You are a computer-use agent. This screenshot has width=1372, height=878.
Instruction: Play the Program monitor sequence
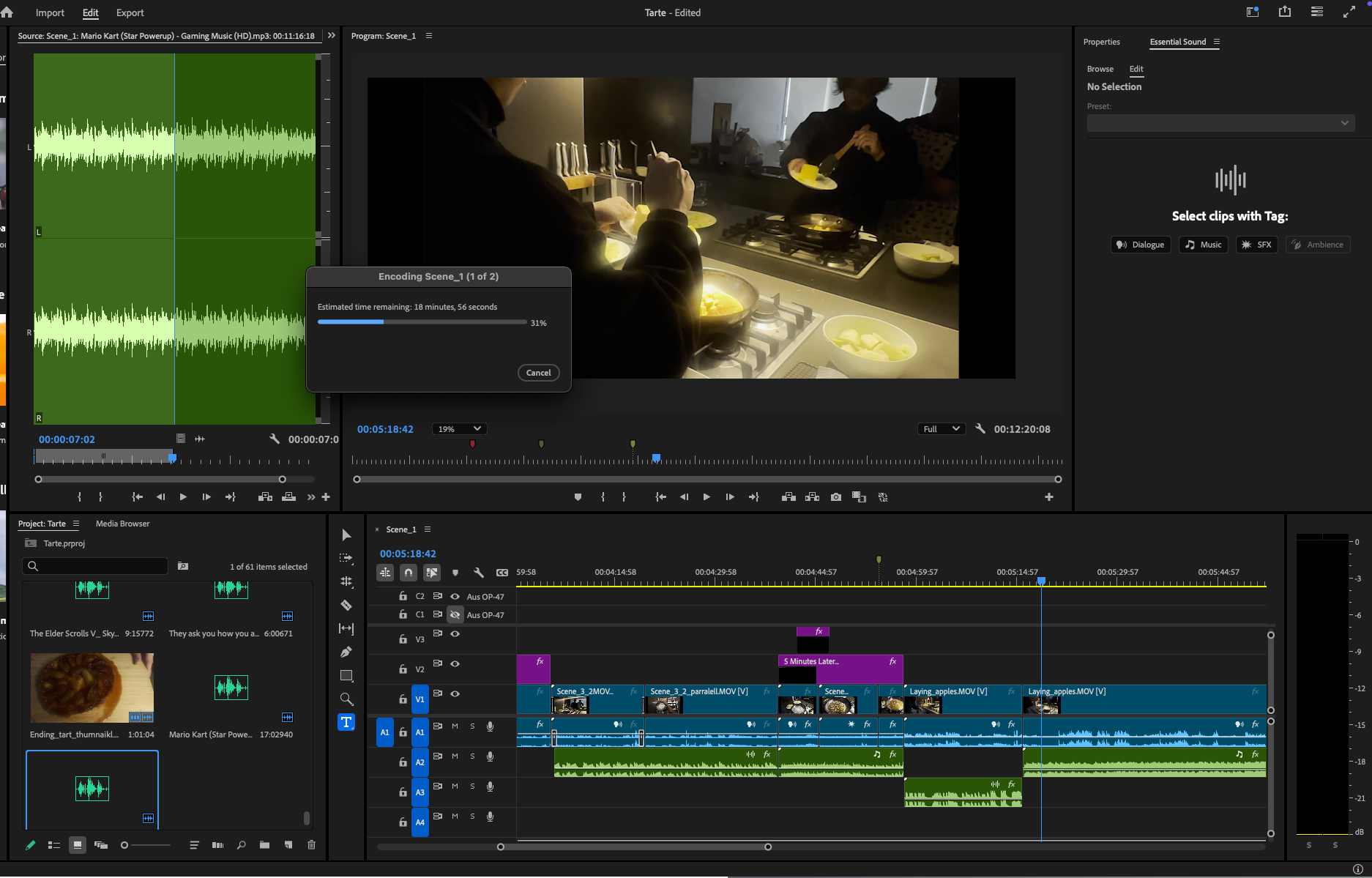click(x=706, y=497)
